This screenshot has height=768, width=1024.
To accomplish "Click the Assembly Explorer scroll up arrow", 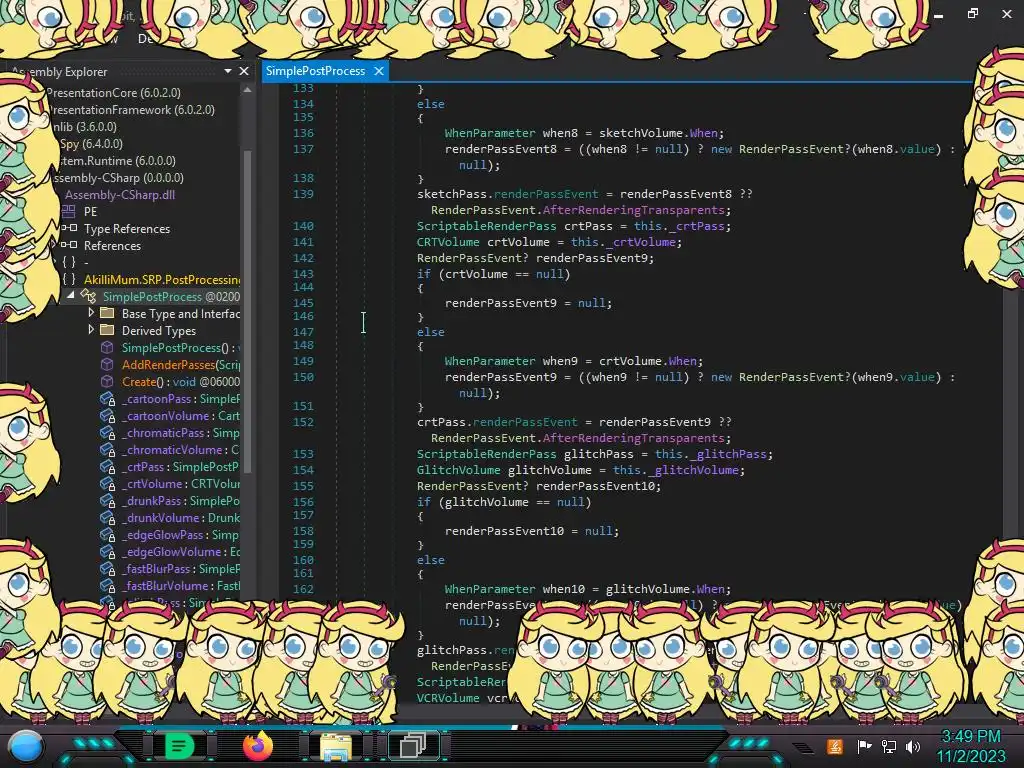I will point(248,91).
